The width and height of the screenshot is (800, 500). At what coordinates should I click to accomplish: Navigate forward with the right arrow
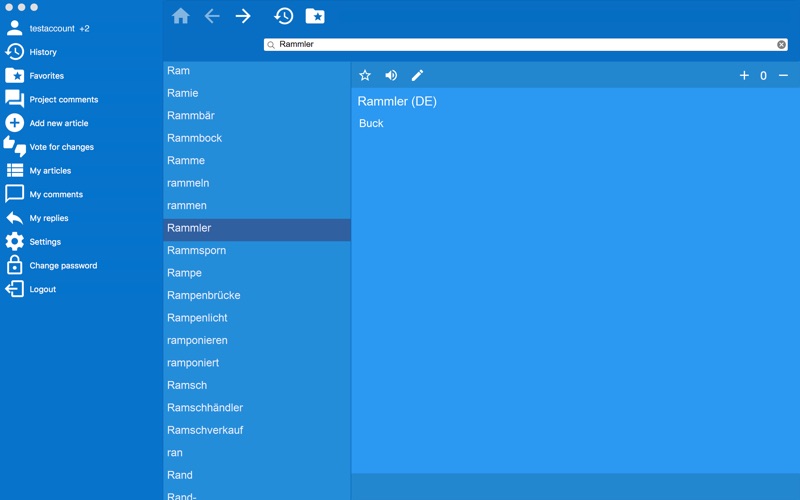243,16
